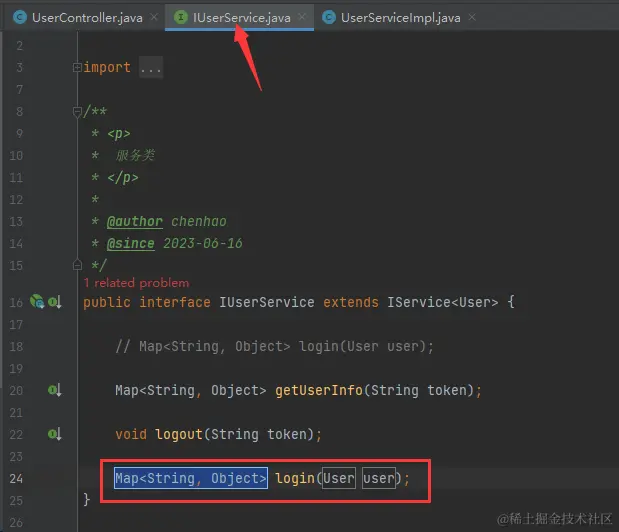The height and width of the screenshot is (532, 619).
Task: Click the class icon on UserServiceImpl.java tab
Action: [329, 17]
